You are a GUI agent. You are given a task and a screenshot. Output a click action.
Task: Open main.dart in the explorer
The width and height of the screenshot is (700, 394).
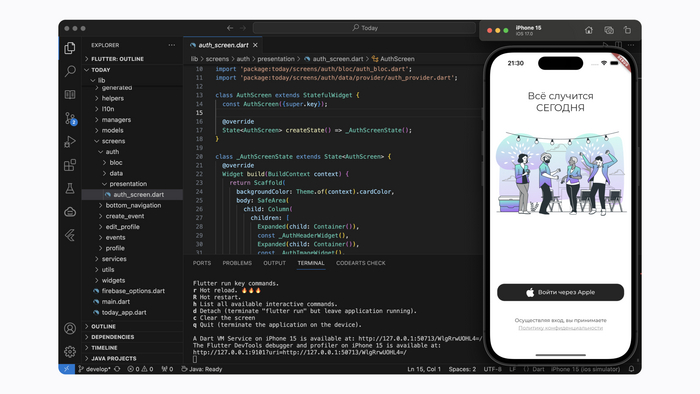133,302
